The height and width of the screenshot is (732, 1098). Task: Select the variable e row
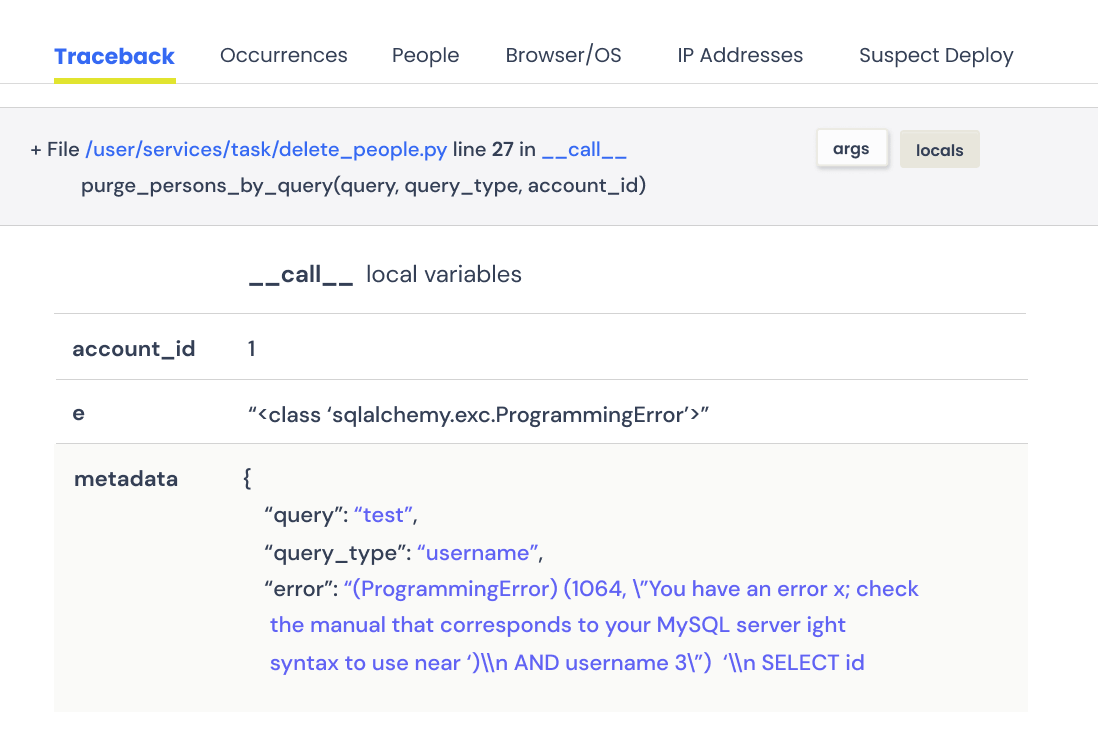(x=79, y=413)
